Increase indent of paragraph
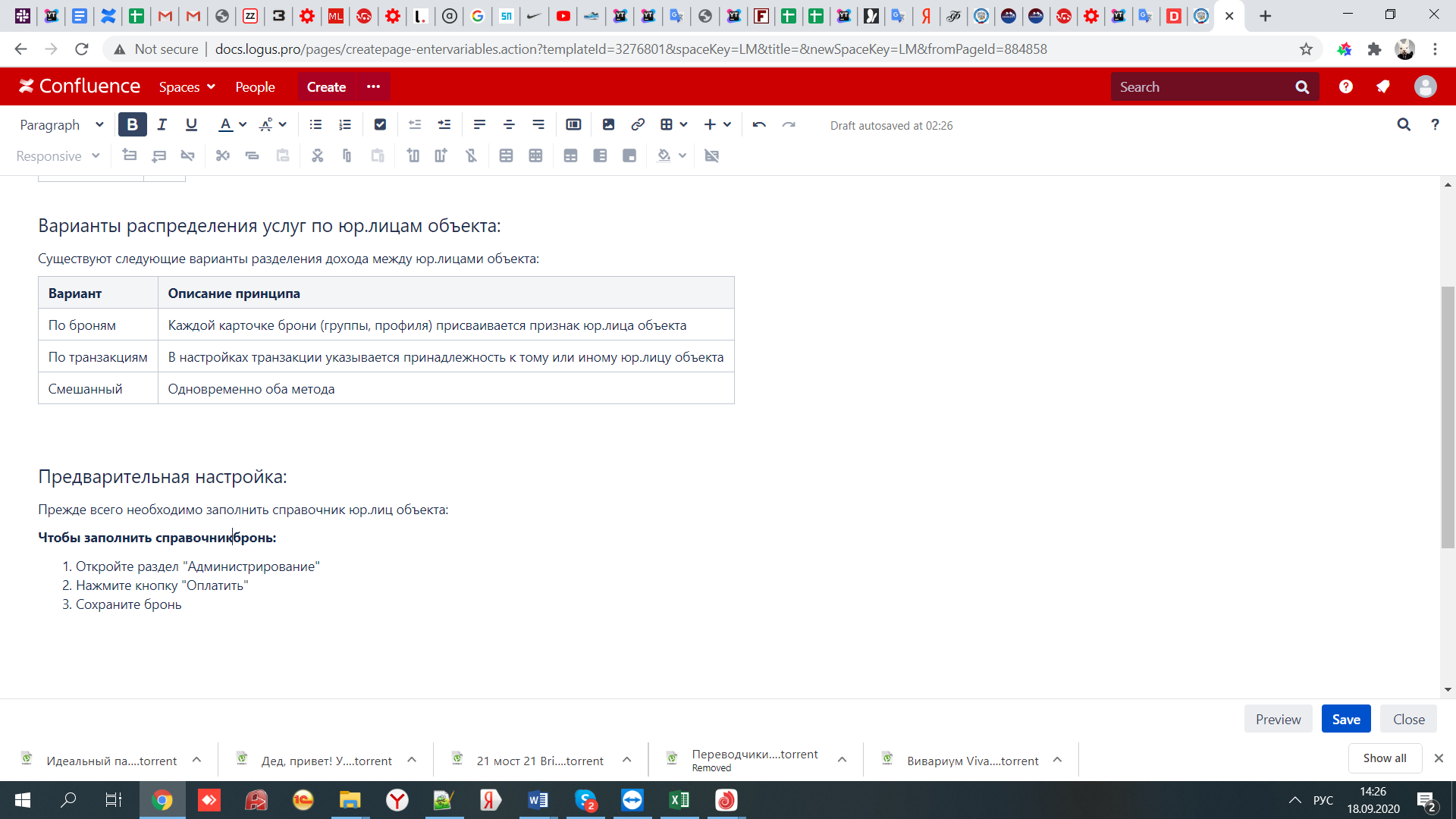Image resolution: width=1456 pixels, height=819 pixels. 444,124
